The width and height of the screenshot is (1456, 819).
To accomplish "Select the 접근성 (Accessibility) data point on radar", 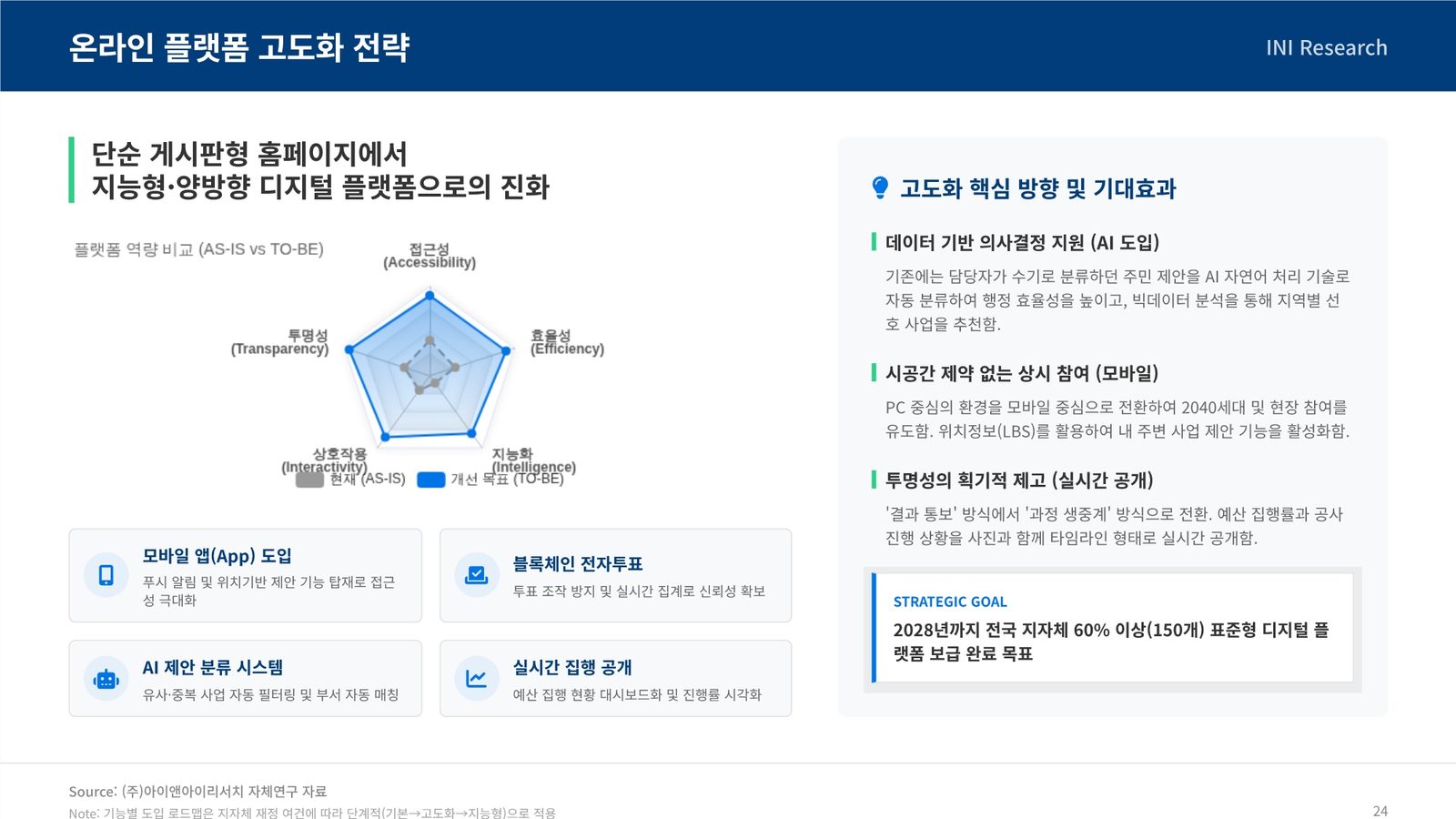I will 430,295.
